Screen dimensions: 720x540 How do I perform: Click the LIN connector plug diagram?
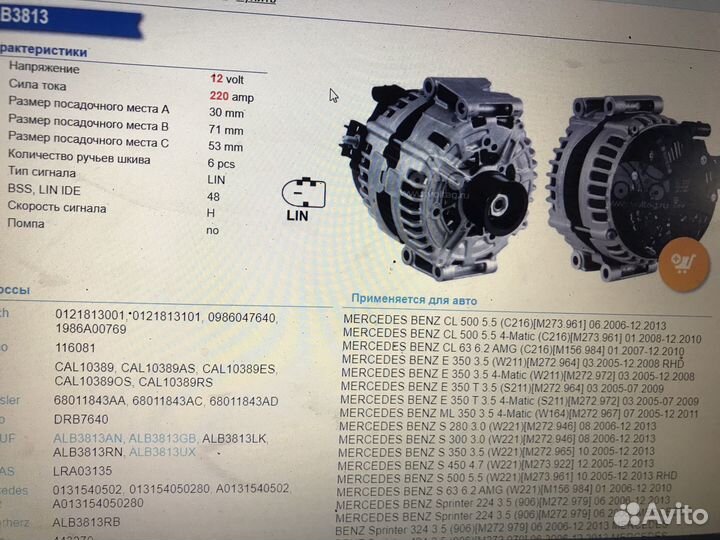tap(304, 193)
